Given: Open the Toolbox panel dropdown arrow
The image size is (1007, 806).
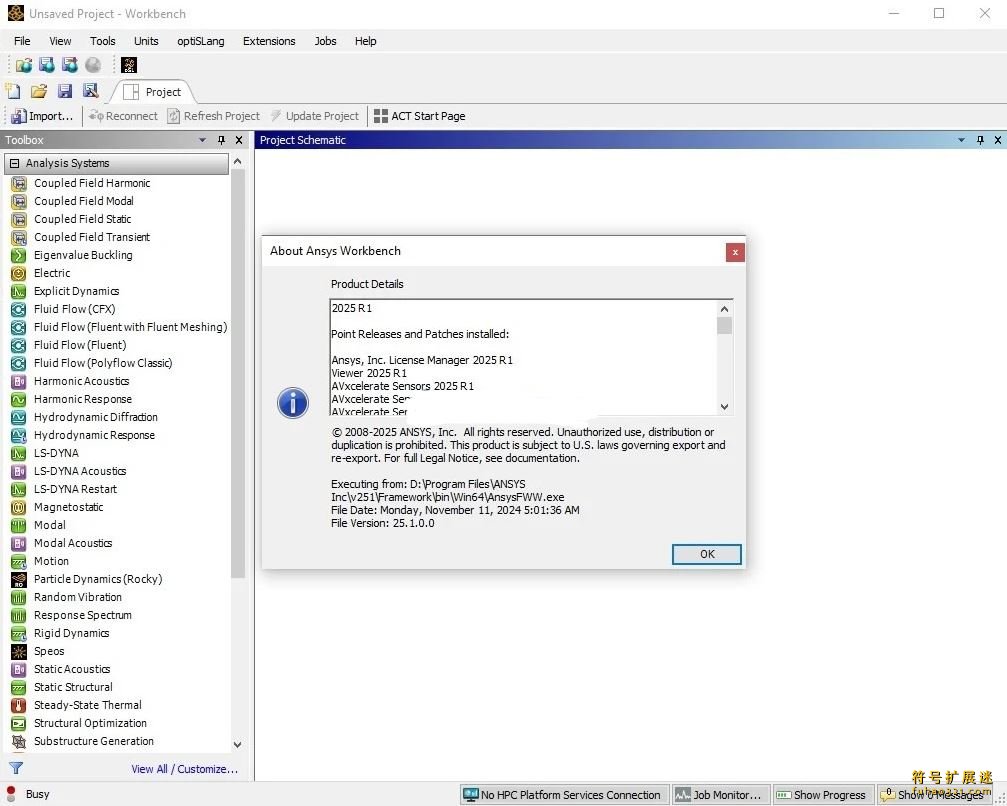Looking at the screenshot, I should point(203,140).
